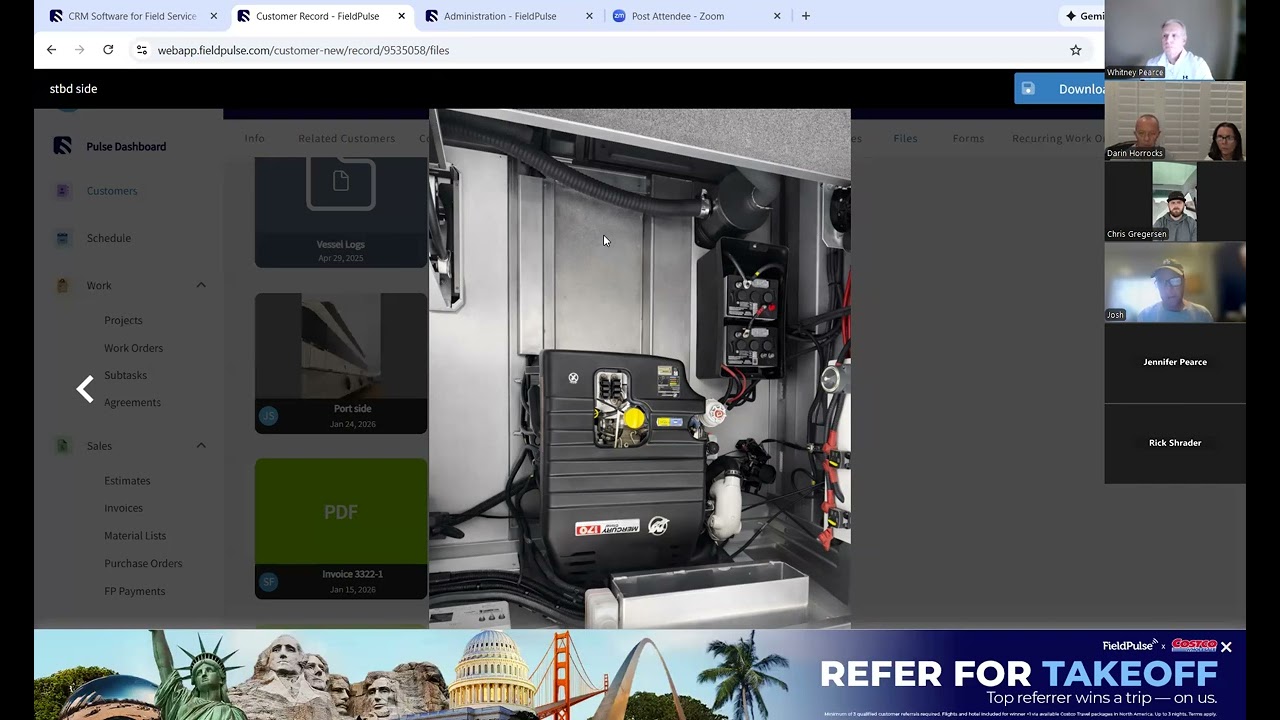Screen dimensions: 1280x720
Task: Collapse the Sales section chevron
Action: [201, 446]
